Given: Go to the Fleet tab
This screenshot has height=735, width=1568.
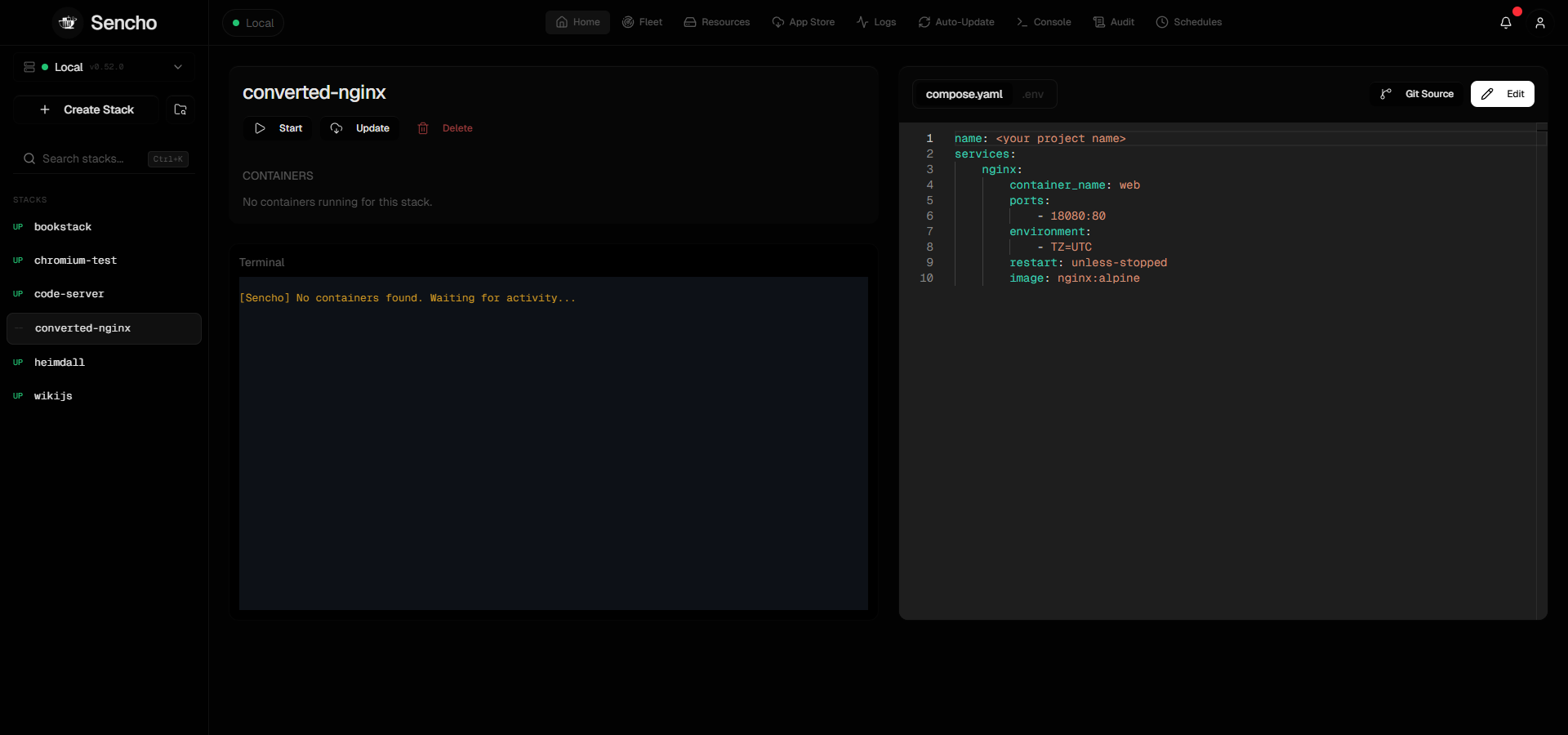Looking at the screenshot, I should point(642,22).
